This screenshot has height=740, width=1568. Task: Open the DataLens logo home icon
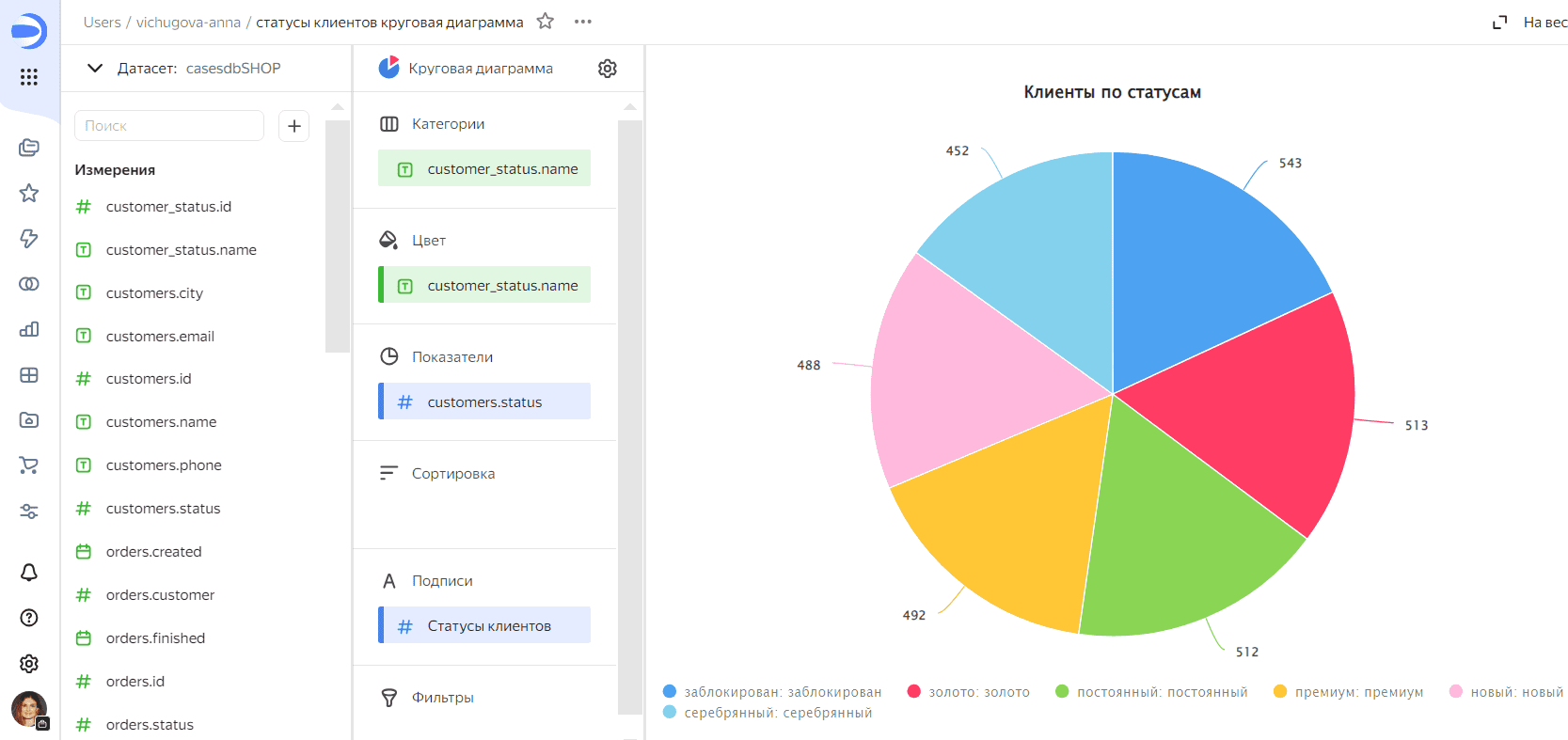29,31
